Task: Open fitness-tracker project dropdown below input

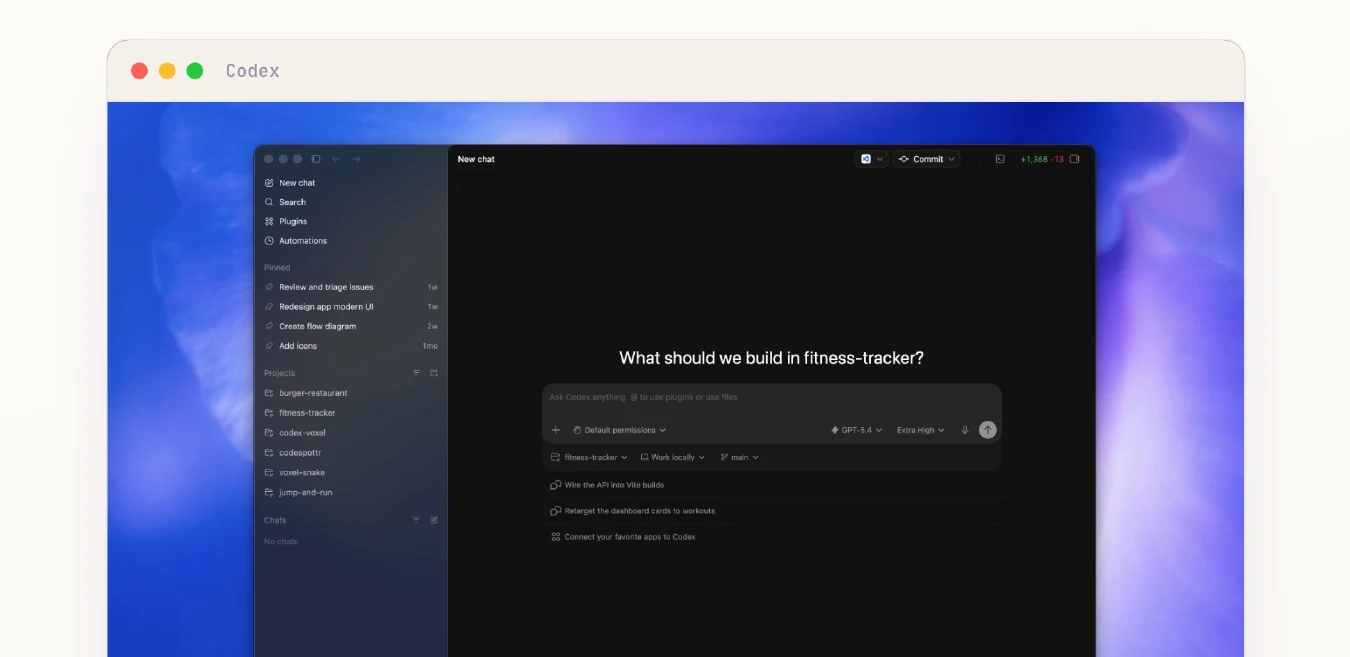Action: pos(589,457)
